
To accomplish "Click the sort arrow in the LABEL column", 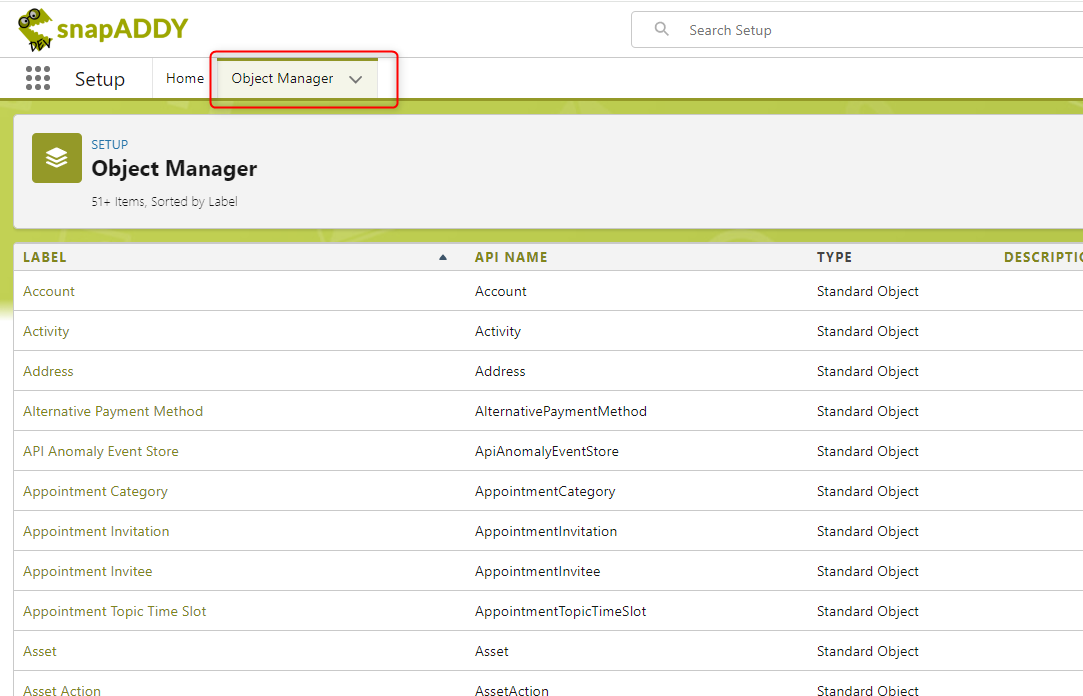I will click(x=443, y=257).
